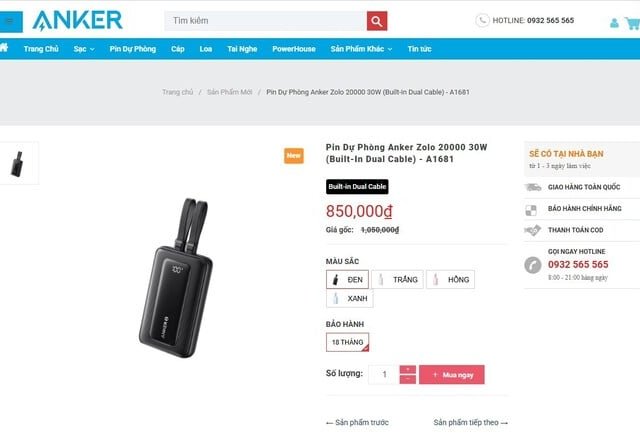This screenshot has height=438, width=640.
Task: Go to the home icon in navbar
Action: pyautogui.click(x=4, y=48)
